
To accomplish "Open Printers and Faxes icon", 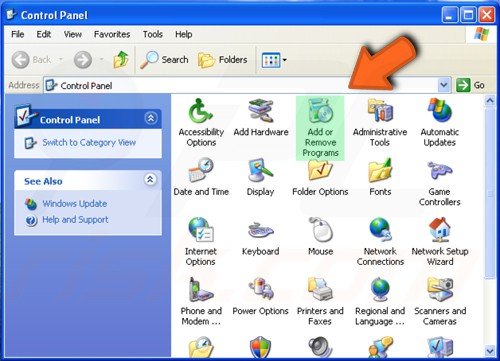I will pos(320,289).
